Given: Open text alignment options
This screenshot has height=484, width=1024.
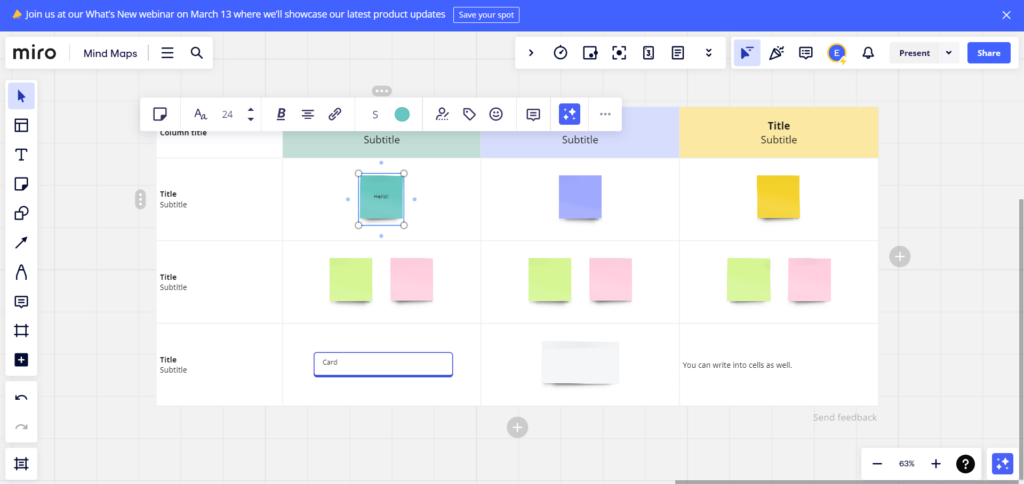Looking at the screenshot, I should (308, 114).
